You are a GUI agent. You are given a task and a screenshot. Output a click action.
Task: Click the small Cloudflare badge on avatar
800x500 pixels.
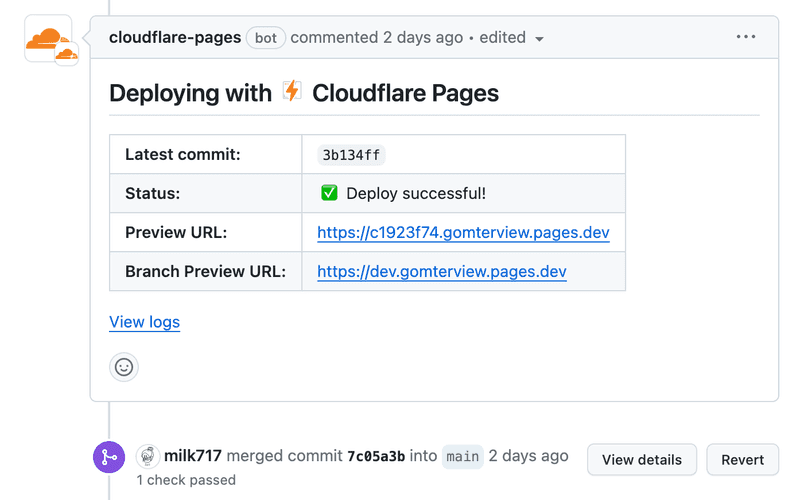67,55
